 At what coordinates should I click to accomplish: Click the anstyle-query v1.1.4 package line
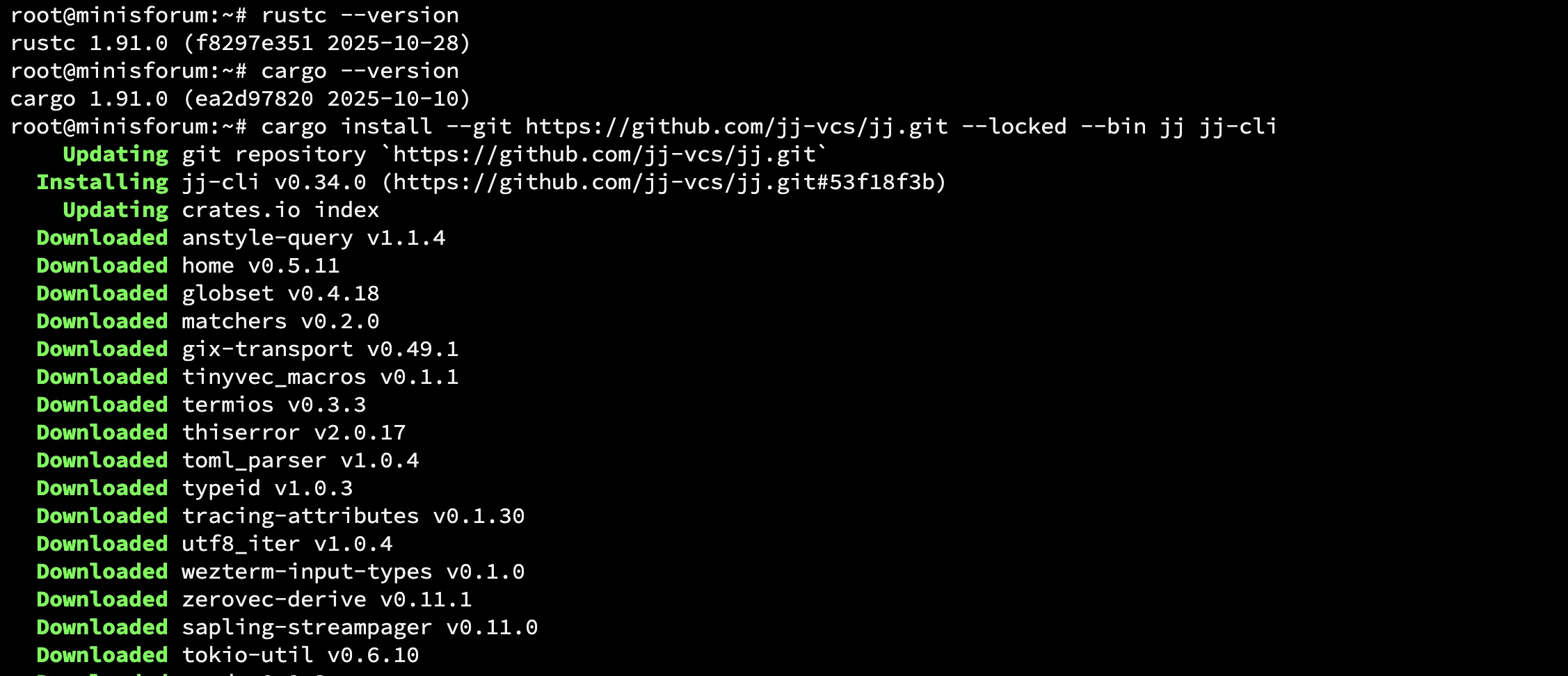(313, 238)
